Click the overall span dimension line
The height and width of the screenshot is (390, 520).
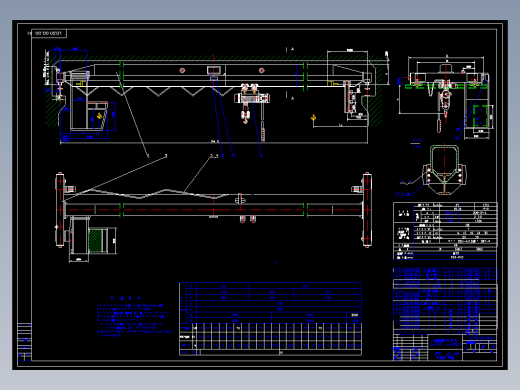[x=214, y=143]
